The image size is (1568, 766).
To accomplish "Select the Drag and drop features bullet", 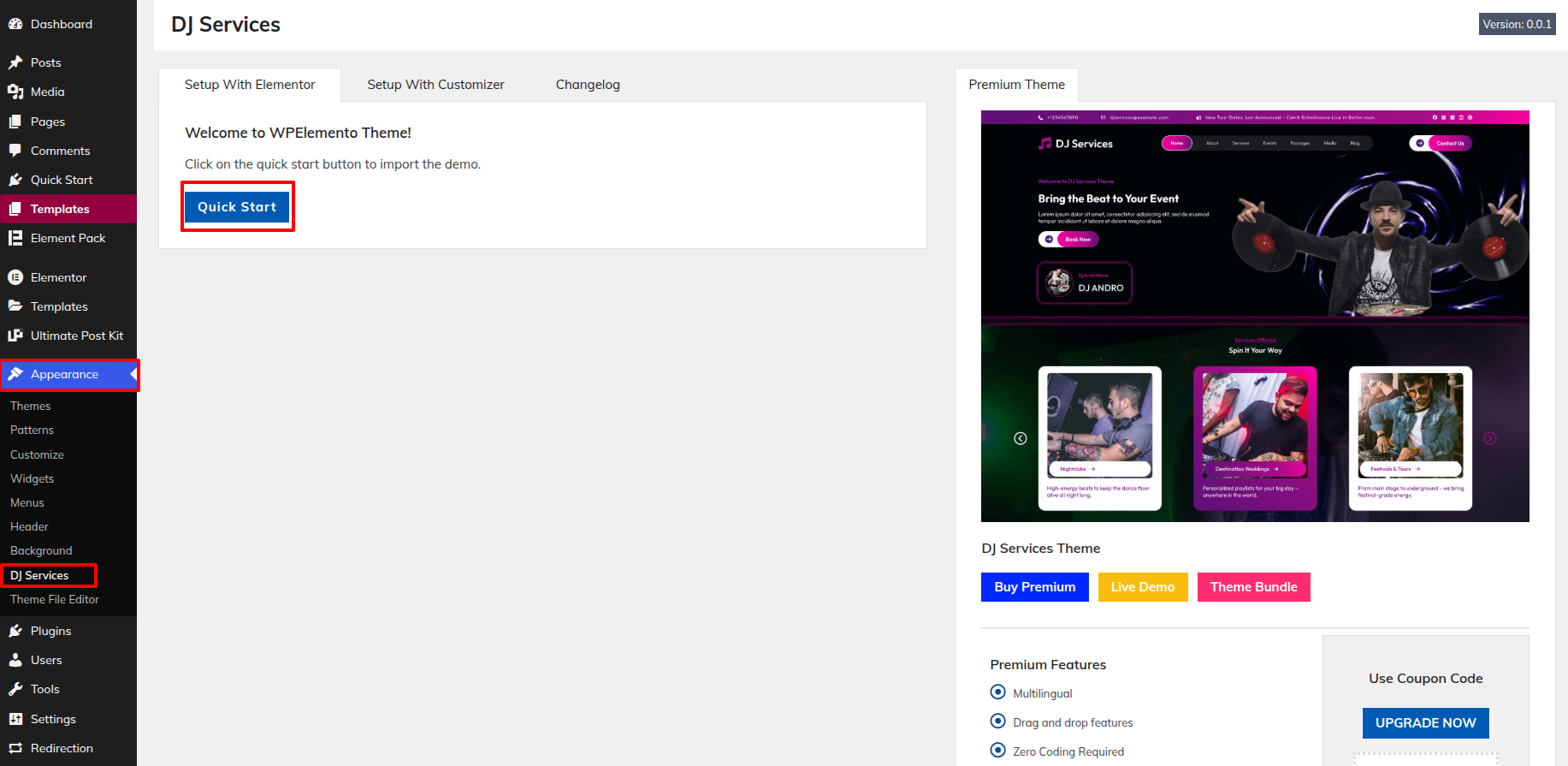I will point(997,721).
